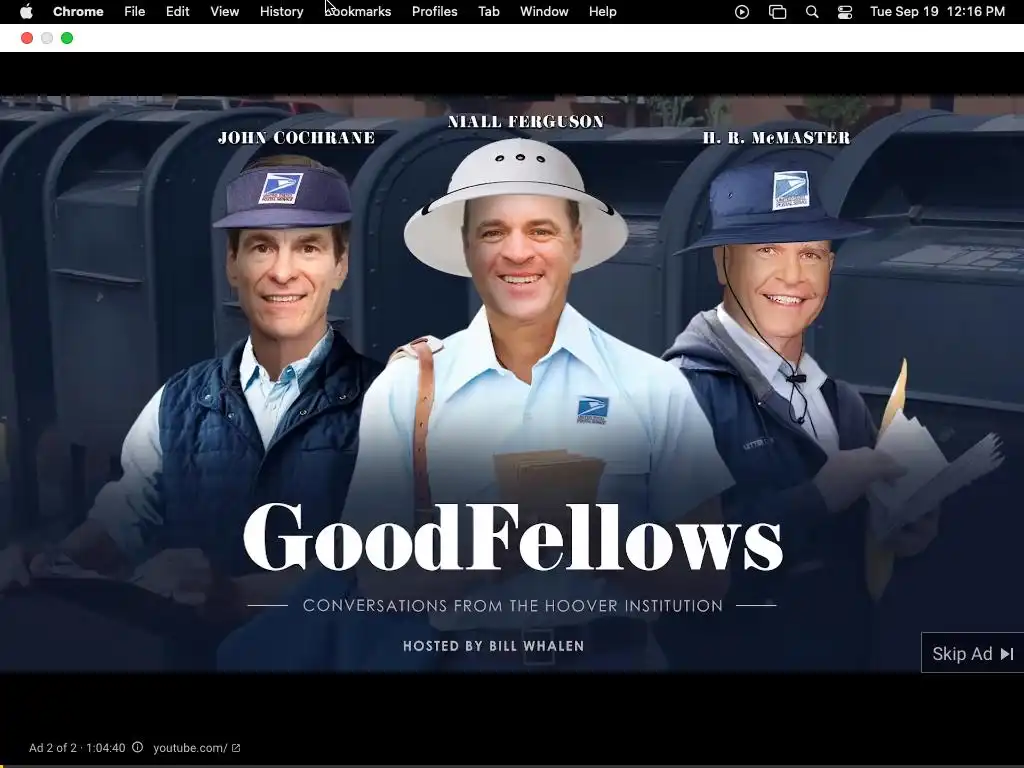Screen dimensions: 1024x768
Task: Click the Skip Ad button
Action: coord(972,653)
